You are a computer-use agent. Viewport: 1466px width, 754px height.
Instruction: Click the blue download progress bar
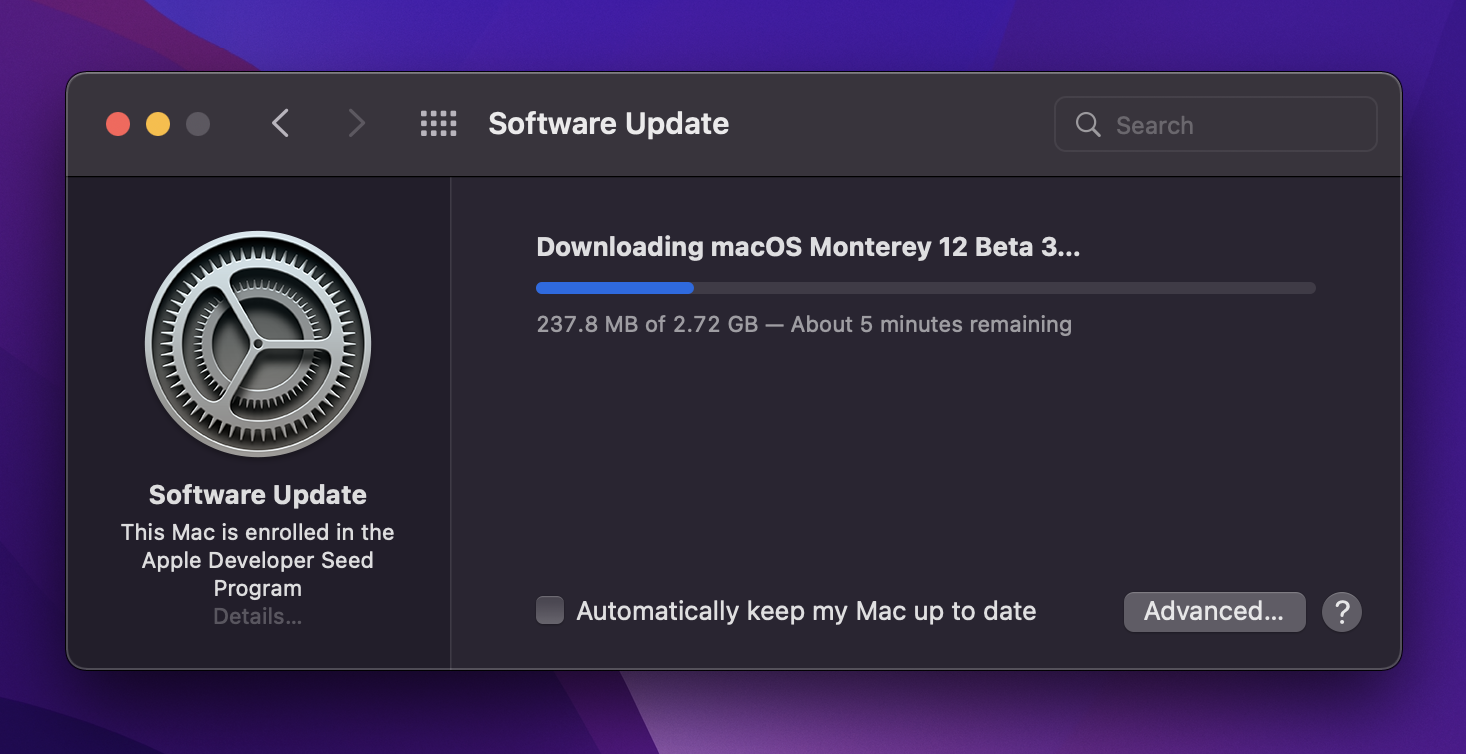[x=614, y=288]
